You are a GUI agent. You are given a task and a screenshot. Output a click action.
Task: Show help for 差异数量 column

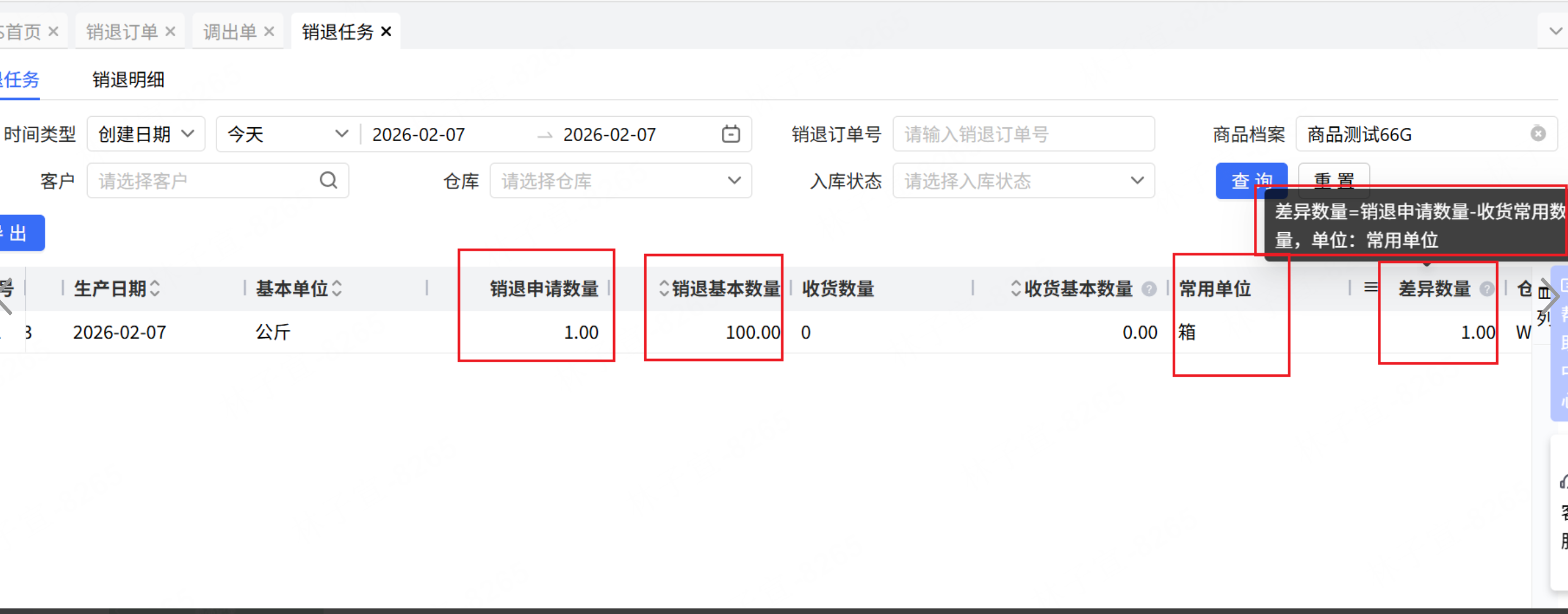[x=1487, y=289]
